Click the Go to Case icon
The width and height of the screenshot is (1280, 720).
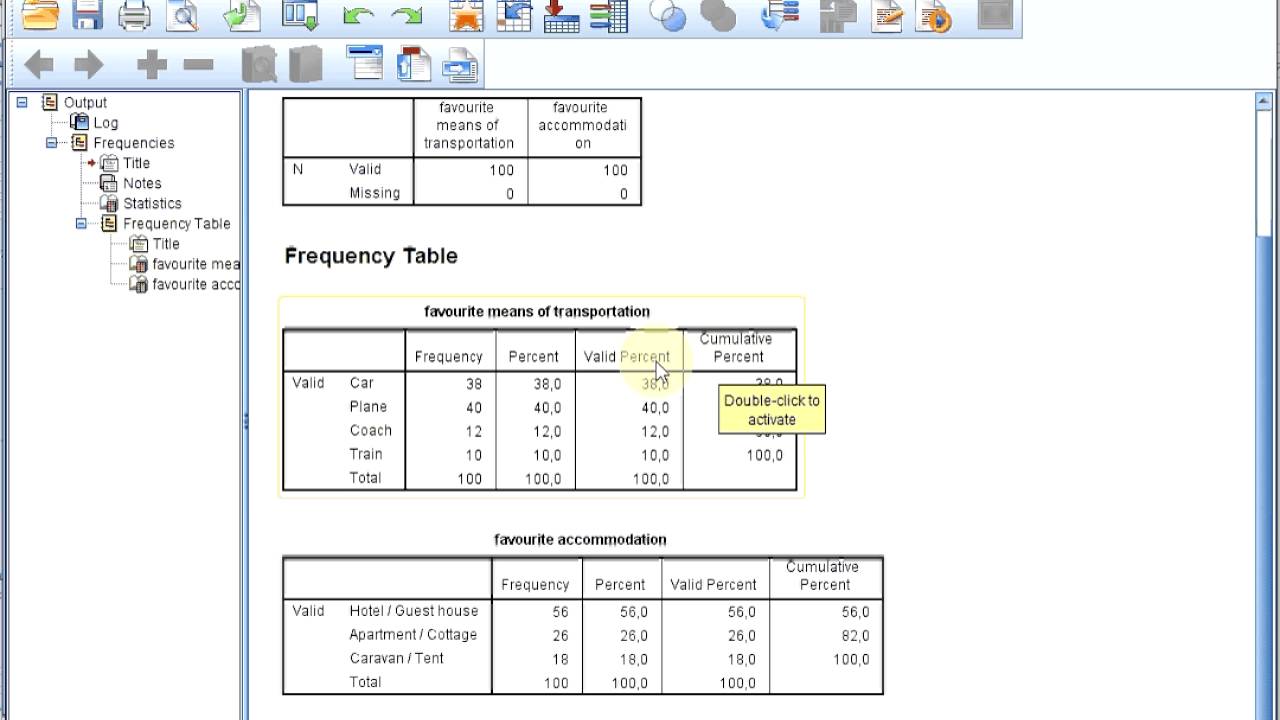pyautogui.click(x=514, y=14)
